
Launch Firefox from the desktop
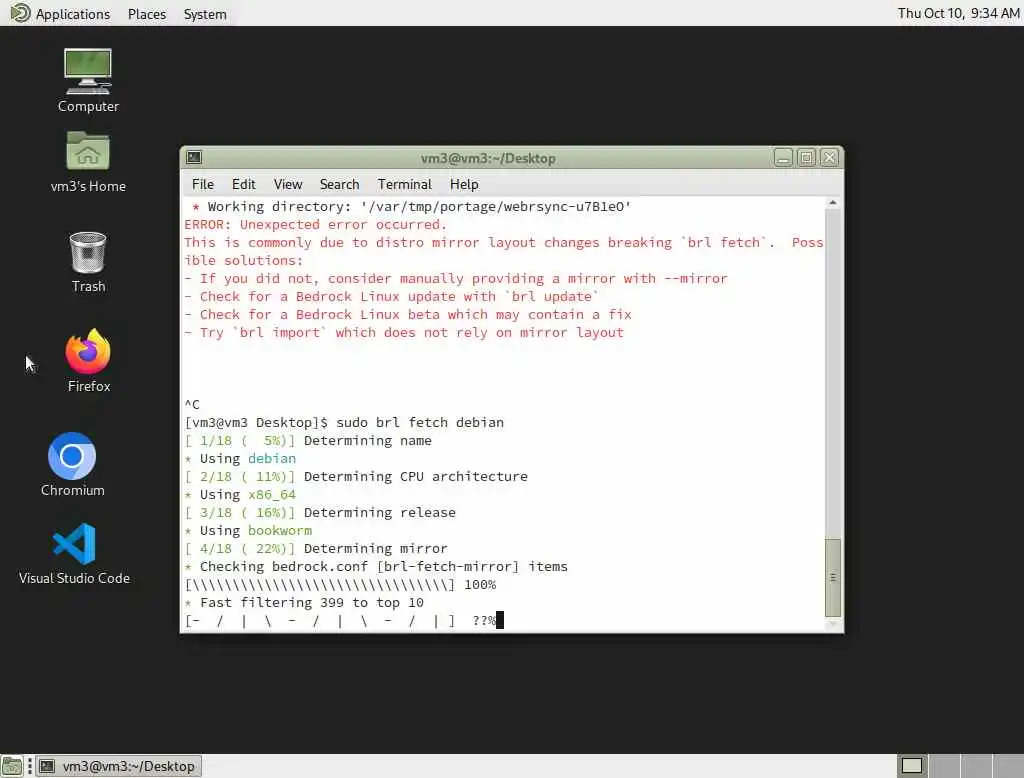pyautogui.click(x=88, y=361)
